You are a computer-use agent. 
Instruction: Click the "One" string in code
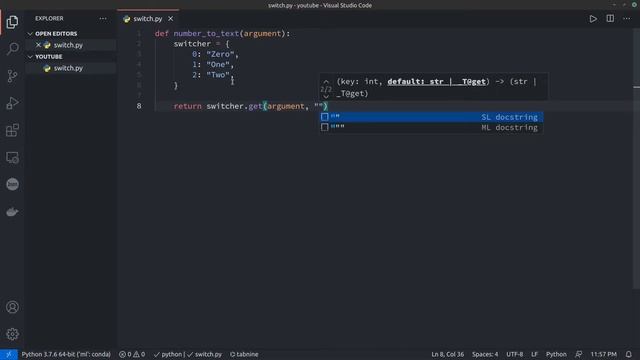[218, 64]
